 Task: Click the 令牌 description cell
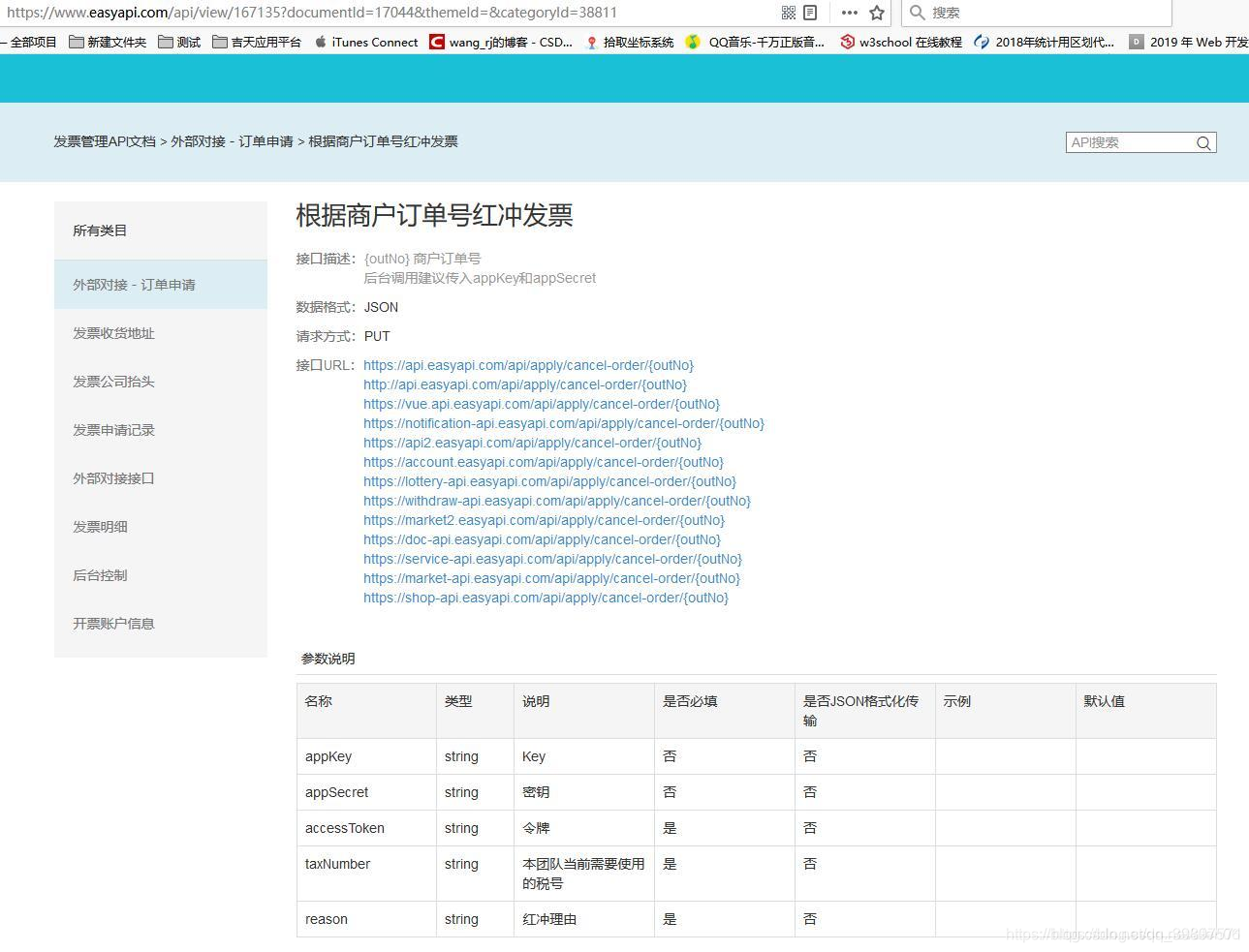click(x=584, y=828)
